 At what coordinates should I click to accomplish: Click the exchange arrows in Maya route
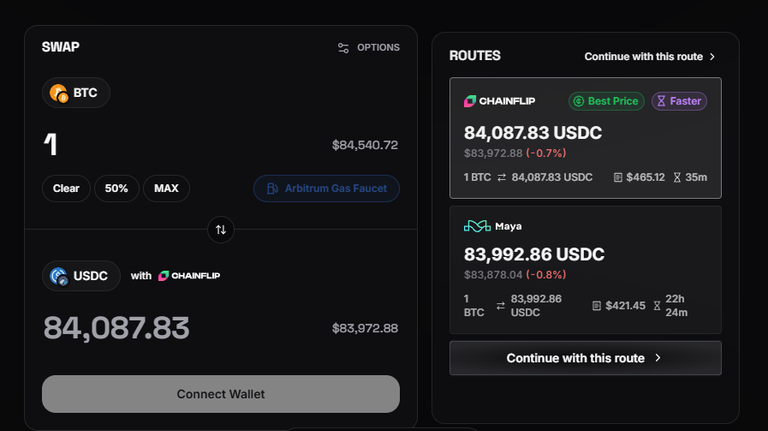coord(500,306)
